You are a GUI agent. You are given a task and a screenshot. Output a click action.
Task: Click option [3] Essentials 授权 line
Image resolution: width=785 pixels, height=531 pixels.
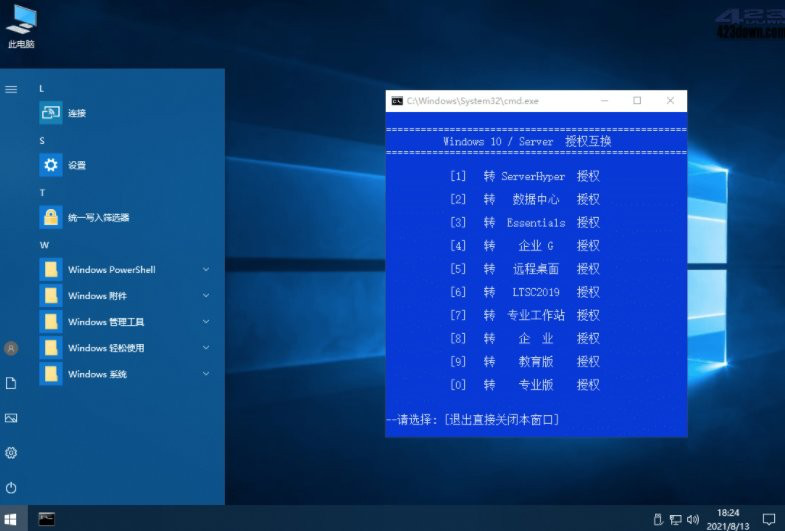pyautogui.click(x=525, y=222)
